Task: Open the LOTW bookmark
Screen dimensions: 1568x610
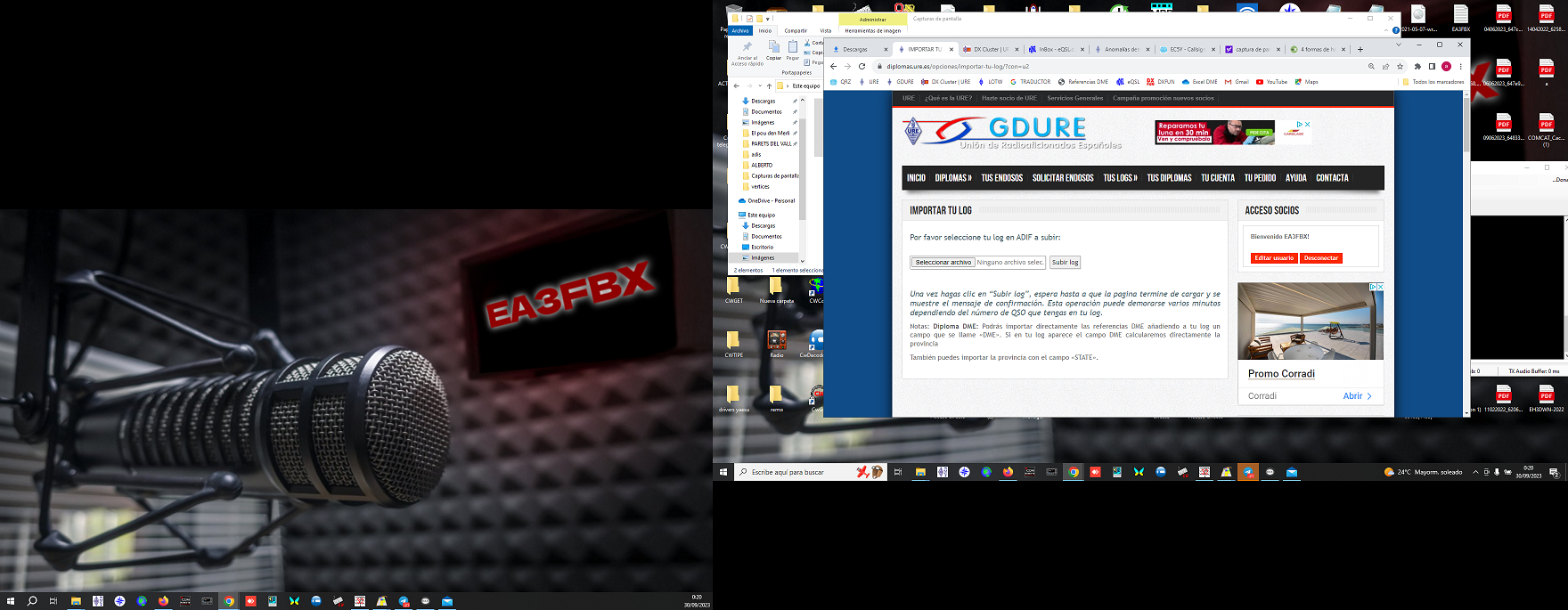Action: pos(991,82)
